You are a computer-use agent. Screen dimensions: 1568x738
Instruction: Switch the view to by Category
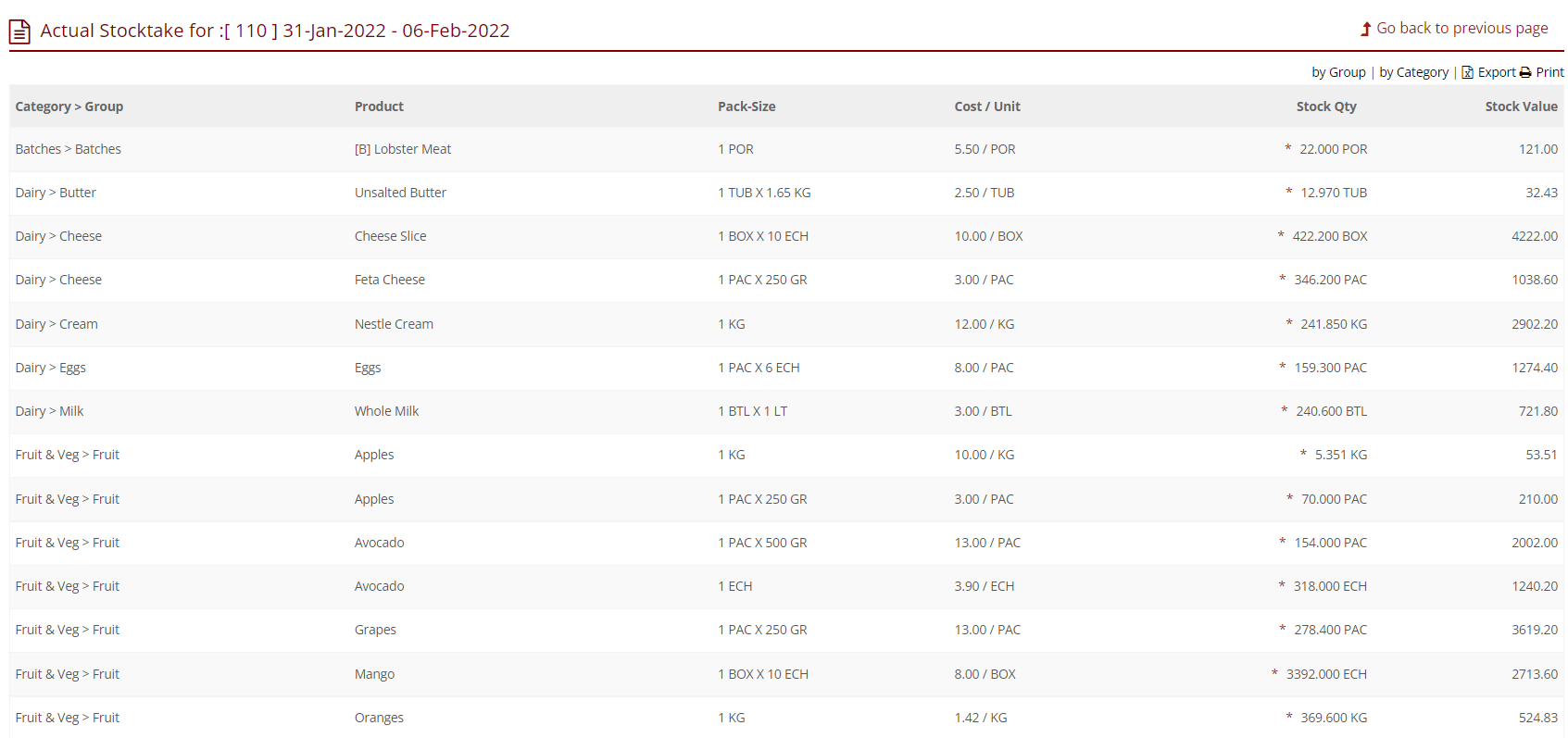tap(1413, 72)
